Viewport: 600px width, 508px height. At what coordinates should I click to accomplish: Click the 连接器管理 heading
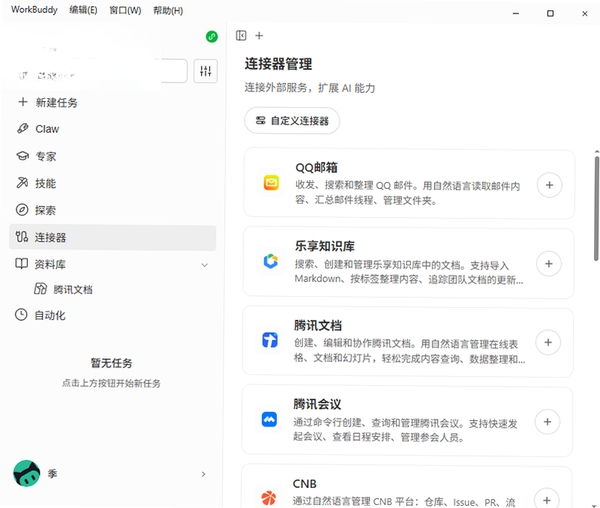click(x=279, y=64)
